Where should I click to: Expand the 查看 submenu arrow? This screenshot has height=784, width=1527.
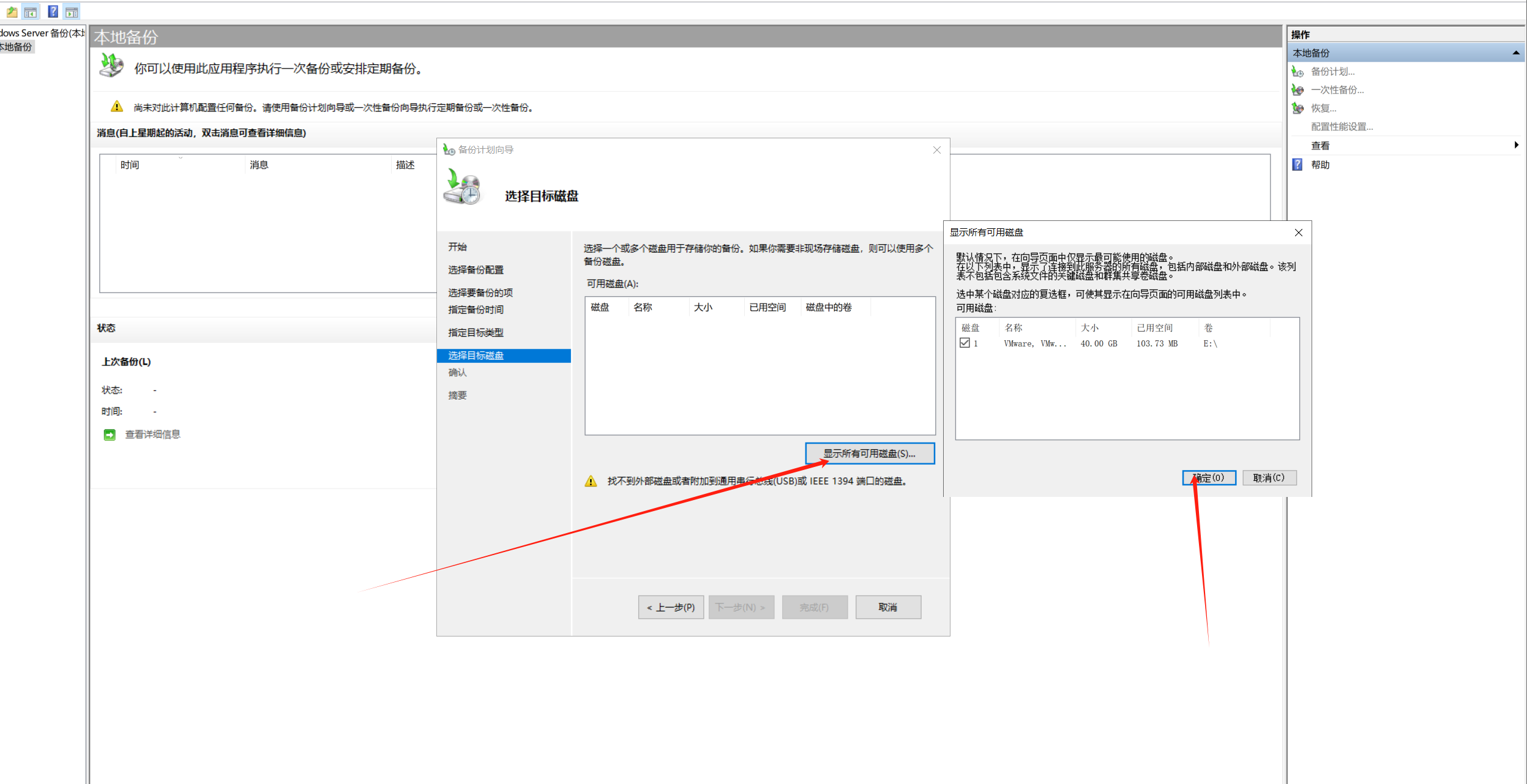coord(1516,145)
